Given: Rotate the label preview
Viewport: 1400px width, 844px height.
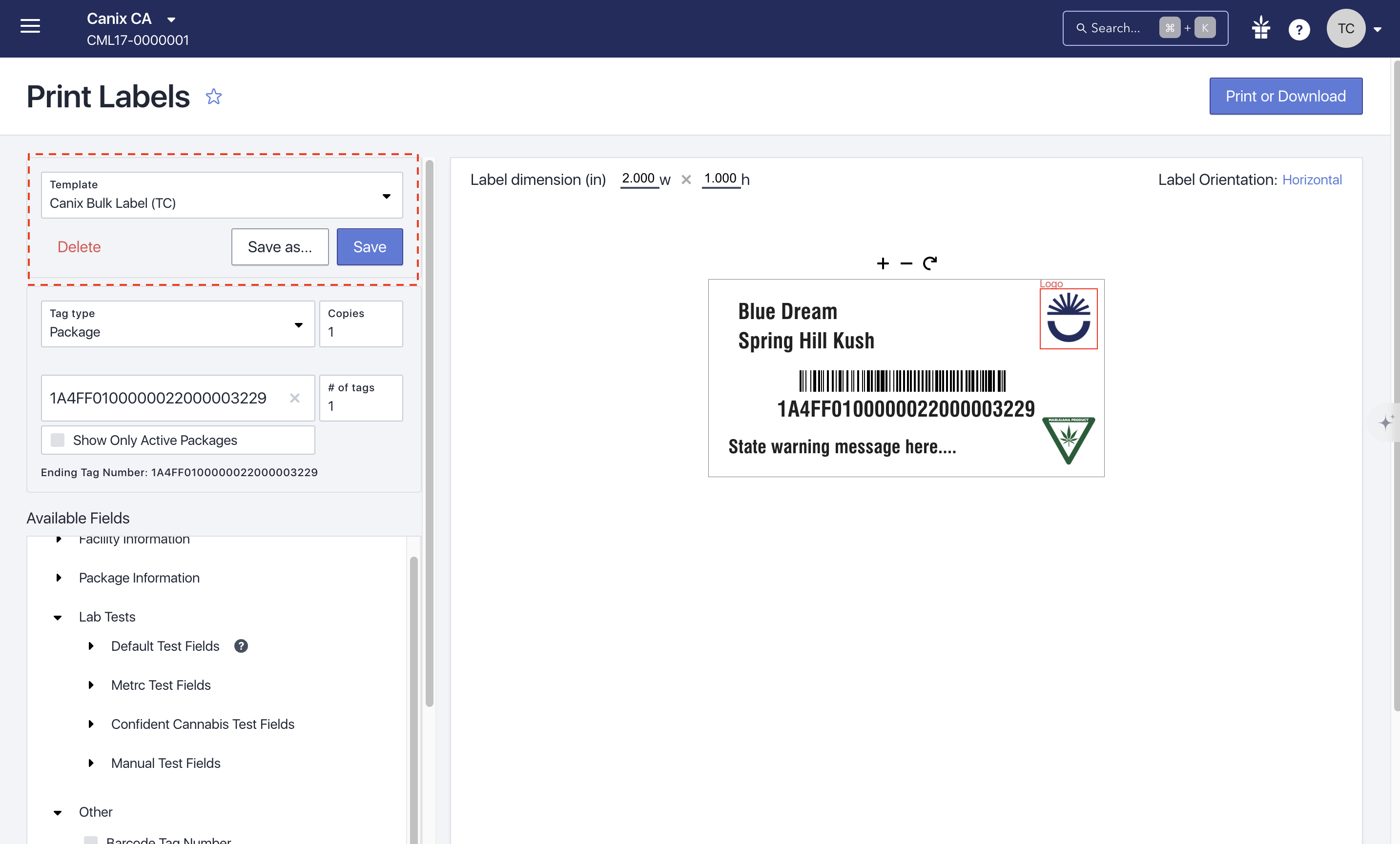Looking at the screenshot, I should (x=929, y=263).
